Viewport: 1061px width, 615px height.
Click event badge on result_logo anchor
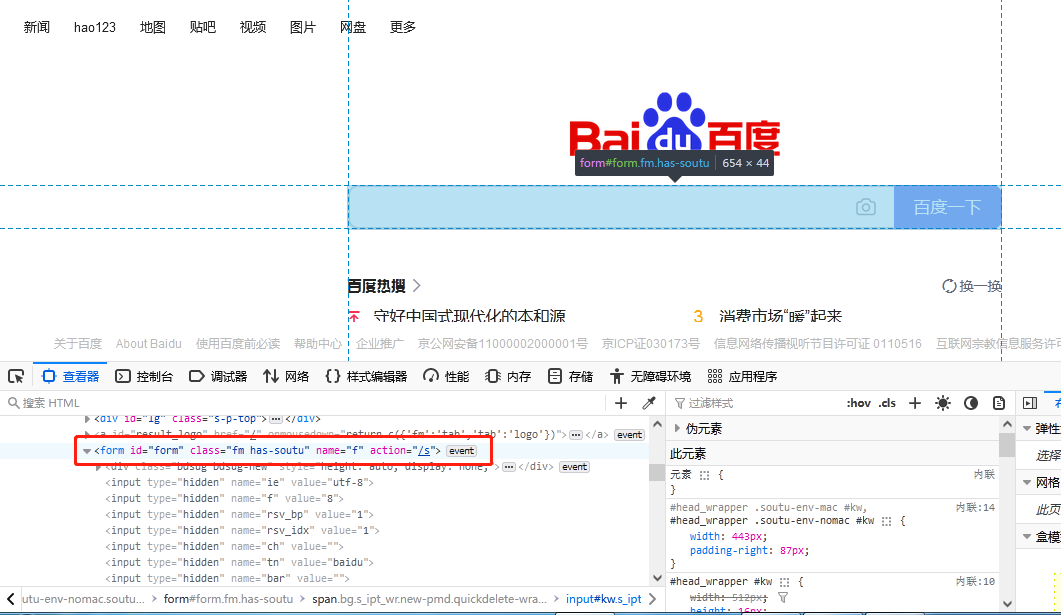629,435
